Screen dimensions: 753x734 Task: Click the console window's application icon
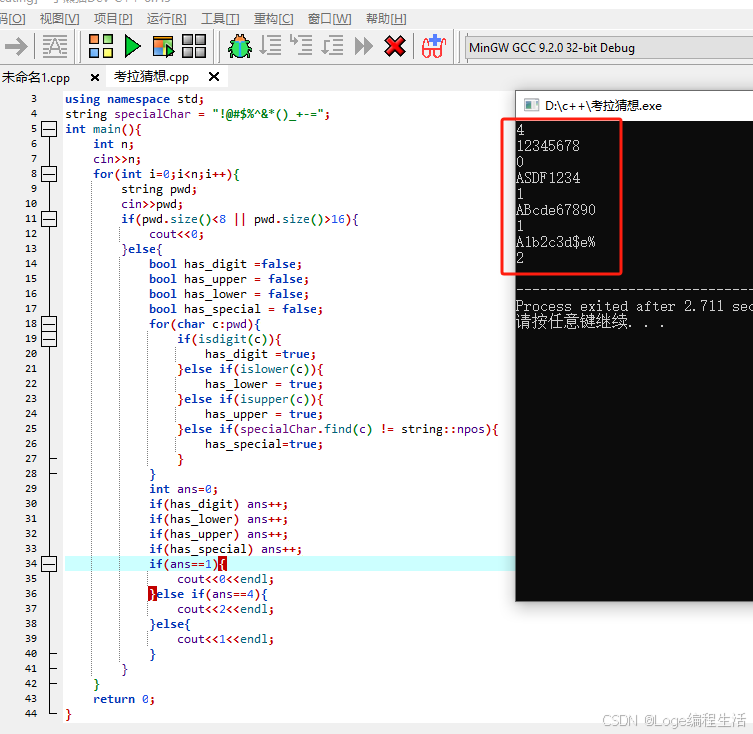click(x=531, y=105)
